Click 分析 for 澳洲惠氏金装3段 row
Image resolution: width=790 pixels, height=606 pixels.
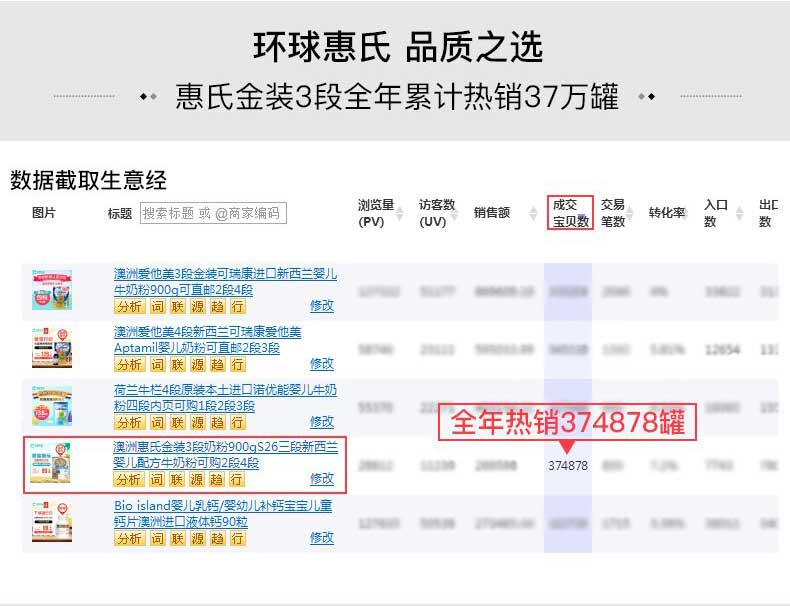[x=128, y=480]
